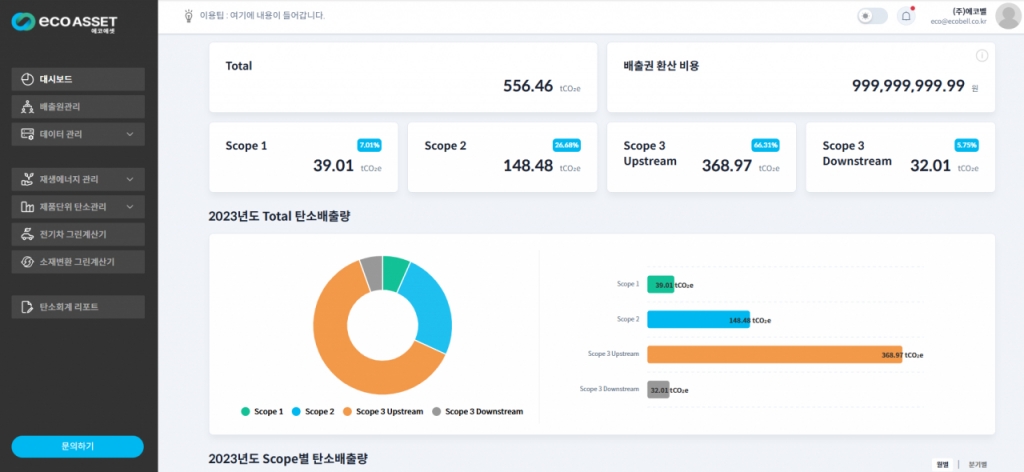Click the green Scope 1 bar, 39.01
This screenshot has height=472, width=1024.
click(x=660, y=285)
